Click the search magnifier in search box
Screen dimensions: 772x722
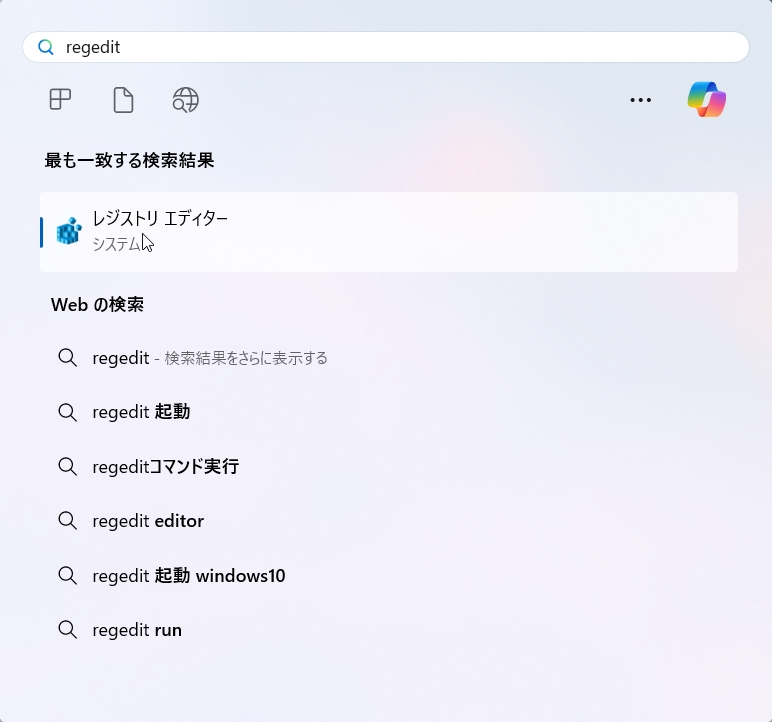pyautogui.click(x=46, y=47)
